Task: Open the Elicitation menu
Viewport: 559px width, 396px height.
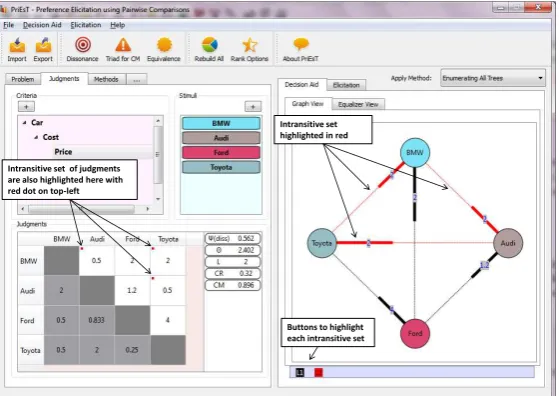Action: pos(86,25)
